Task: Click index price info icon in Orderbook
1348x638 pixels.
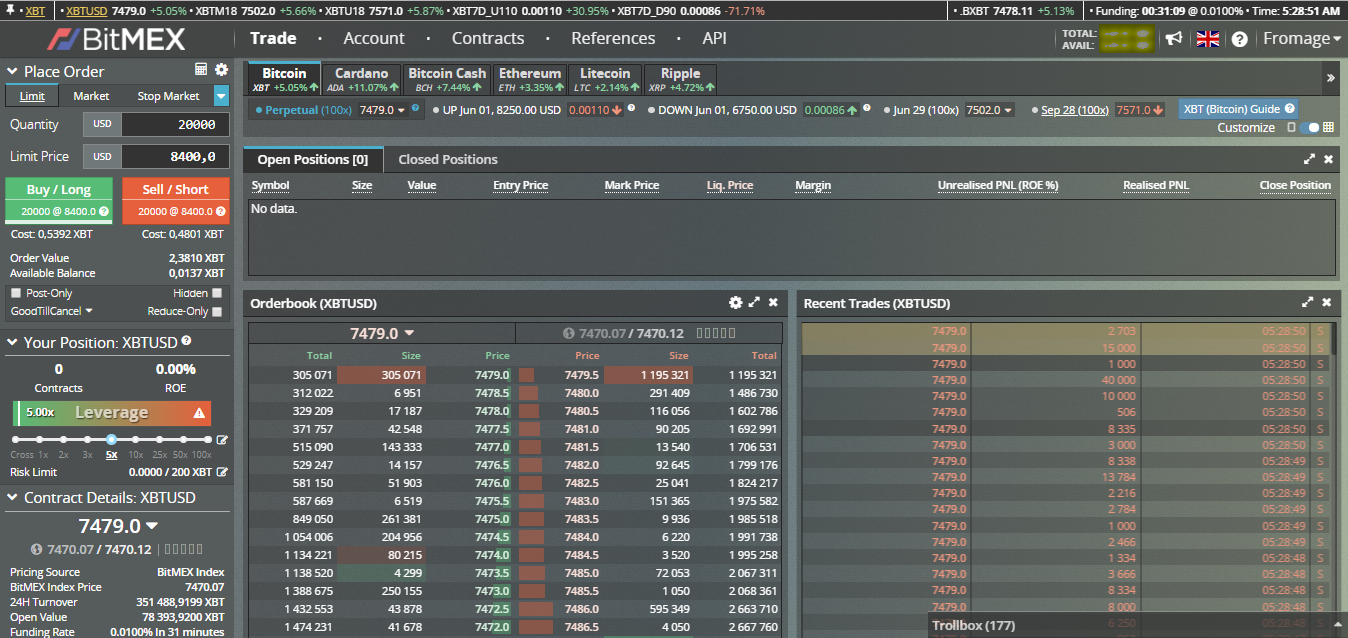Action: pos(568,333)
